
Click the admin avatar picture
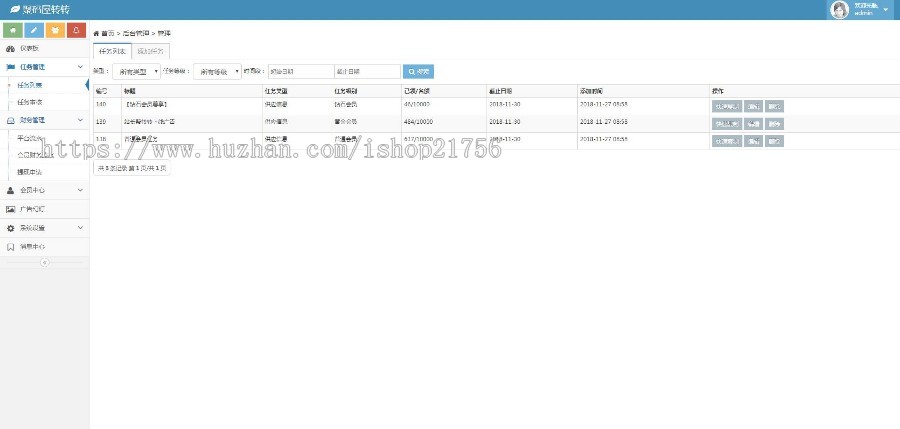839,10
